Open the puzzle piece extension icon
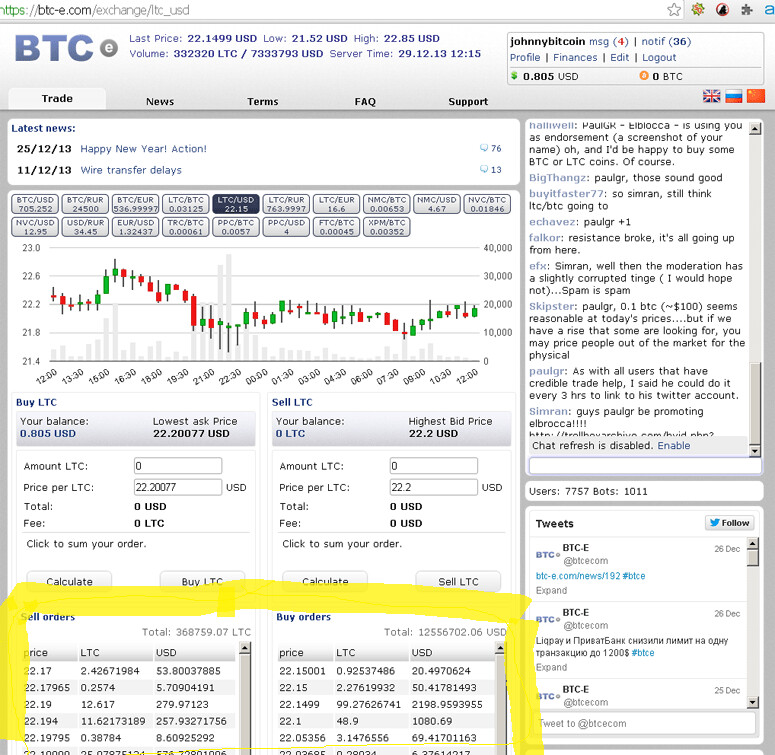The image size is (775, 755). [x=746, y=9]
